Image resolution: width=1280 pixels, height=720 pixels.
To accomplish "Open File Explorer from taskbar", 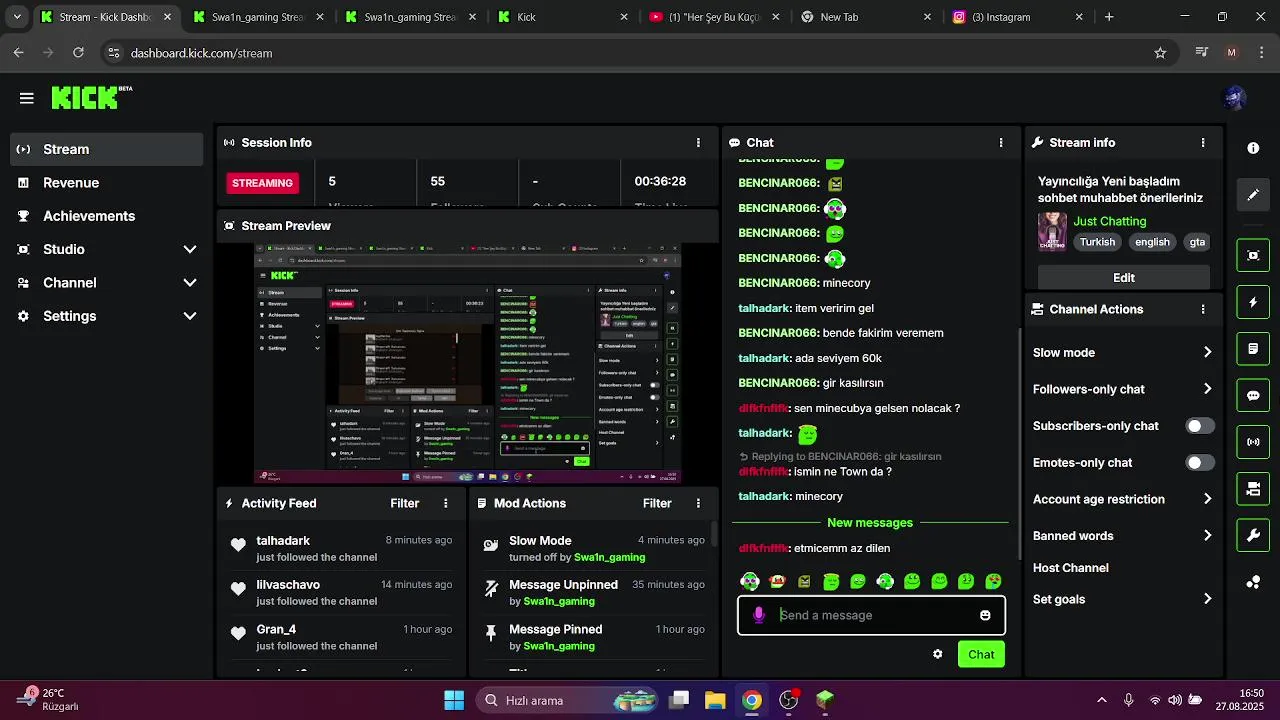I will coord(715,700).
